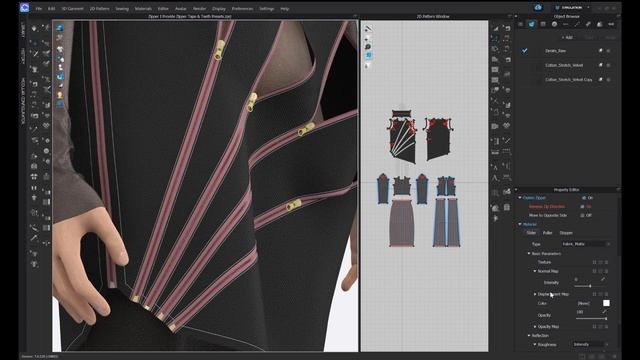Switch to the Puller material tab
The width and height of the screenshot is (640, 360).
[x=547, y=233]
